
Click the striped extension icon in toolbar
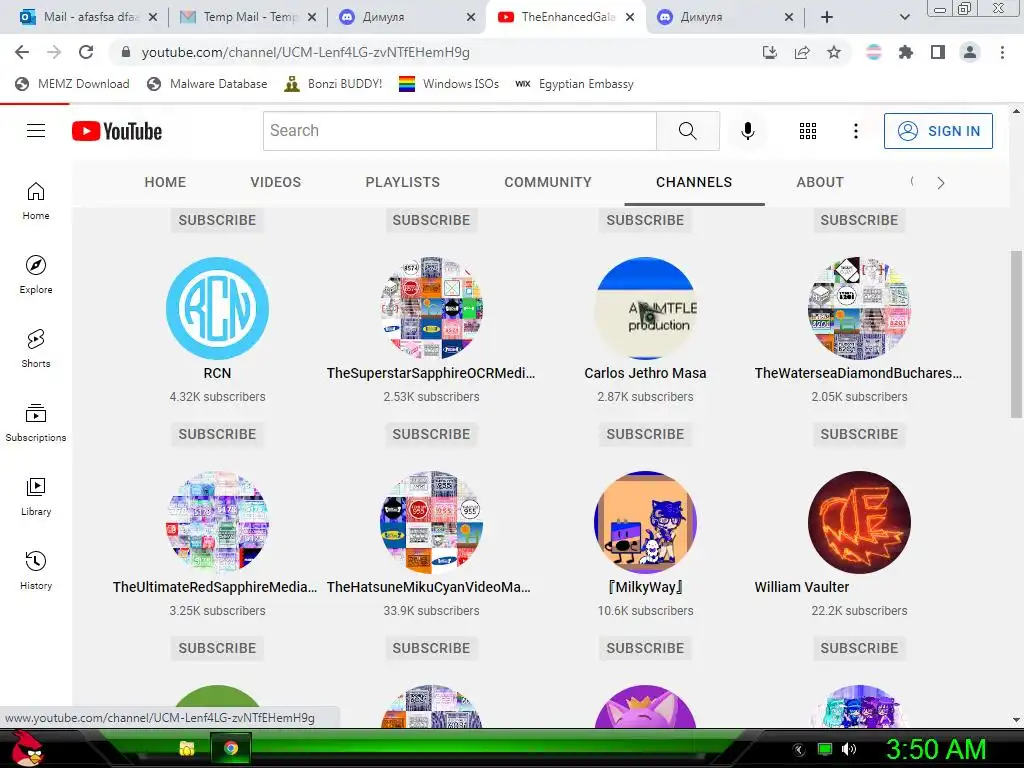(873, 52)
